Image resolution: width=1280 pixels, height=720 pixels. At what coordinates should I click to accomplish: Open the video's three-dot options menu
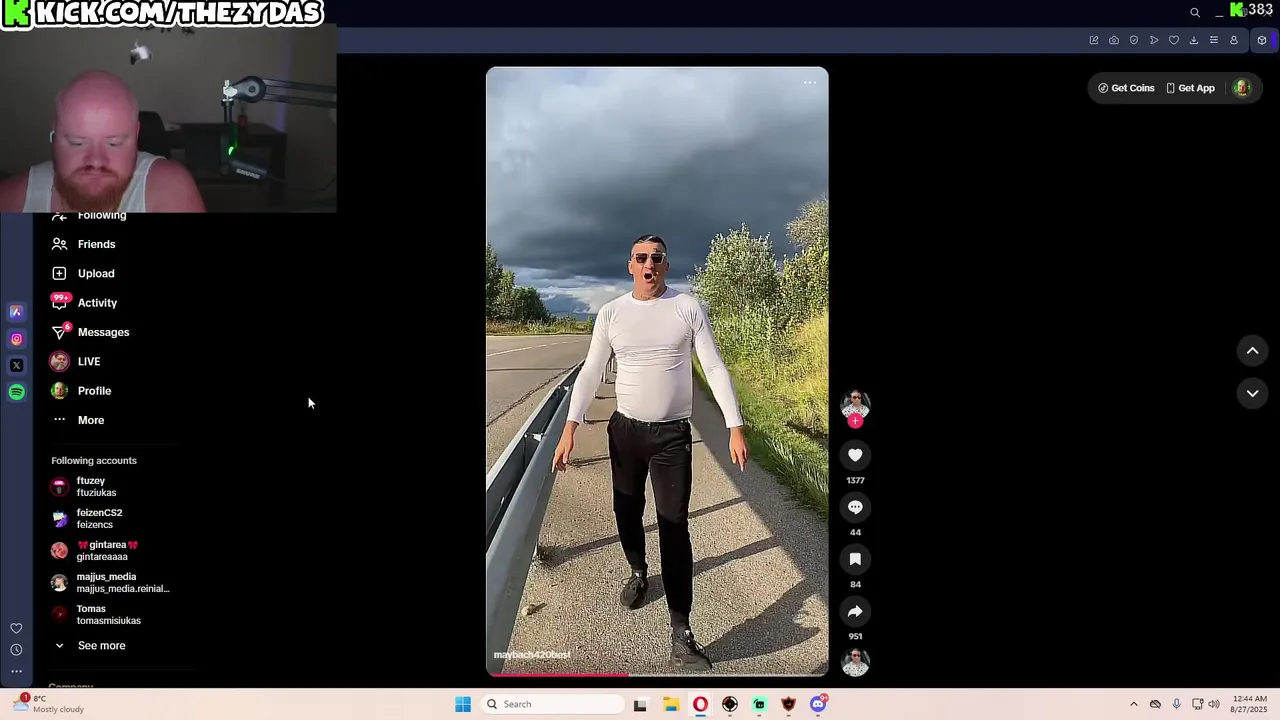pyautogui.click(x=810, y=83)
